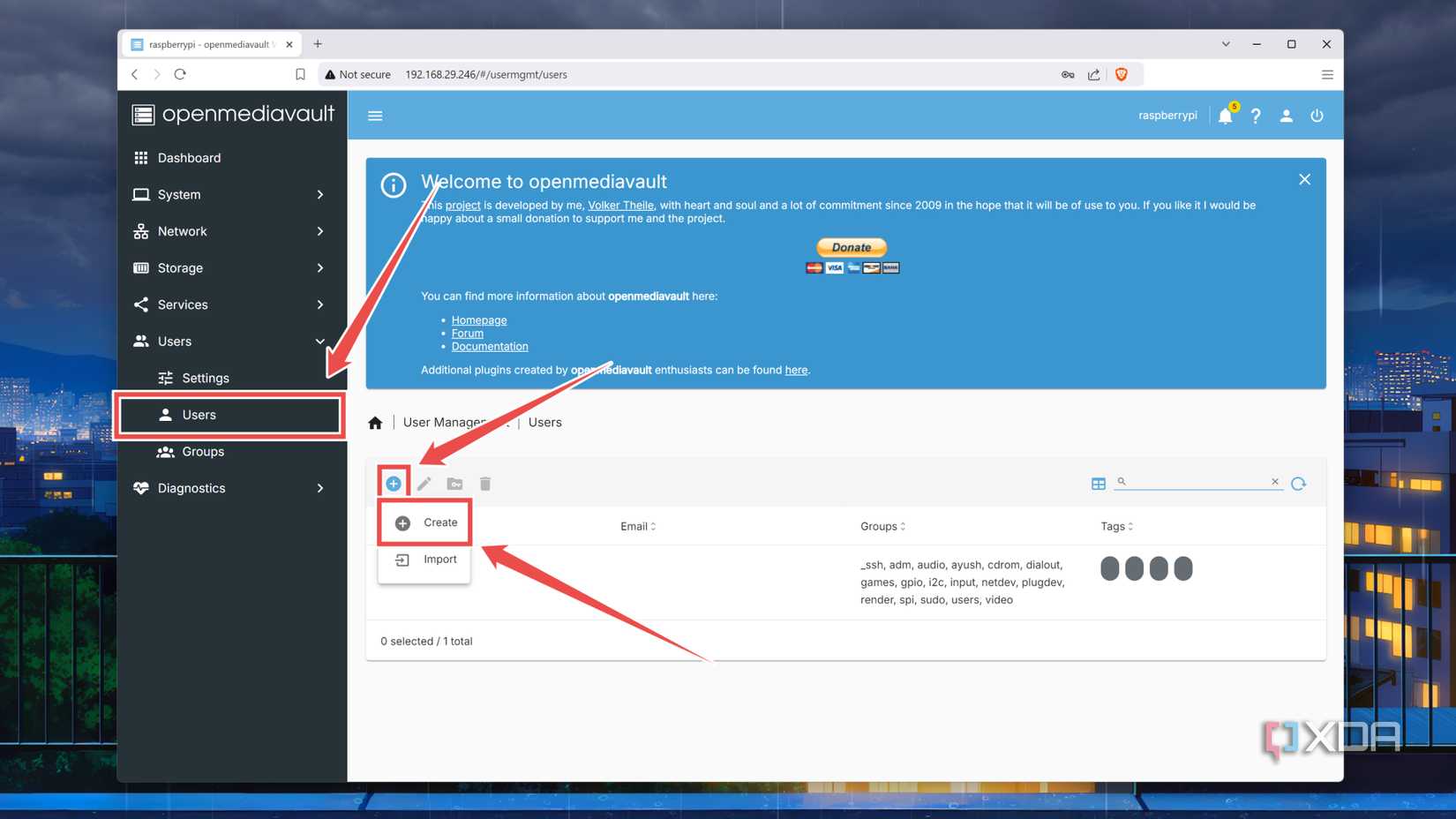Viewport: 1456px width, 819px height.
Task: Open Brave Shields icon in address bar
Action: click(1122, 74)
